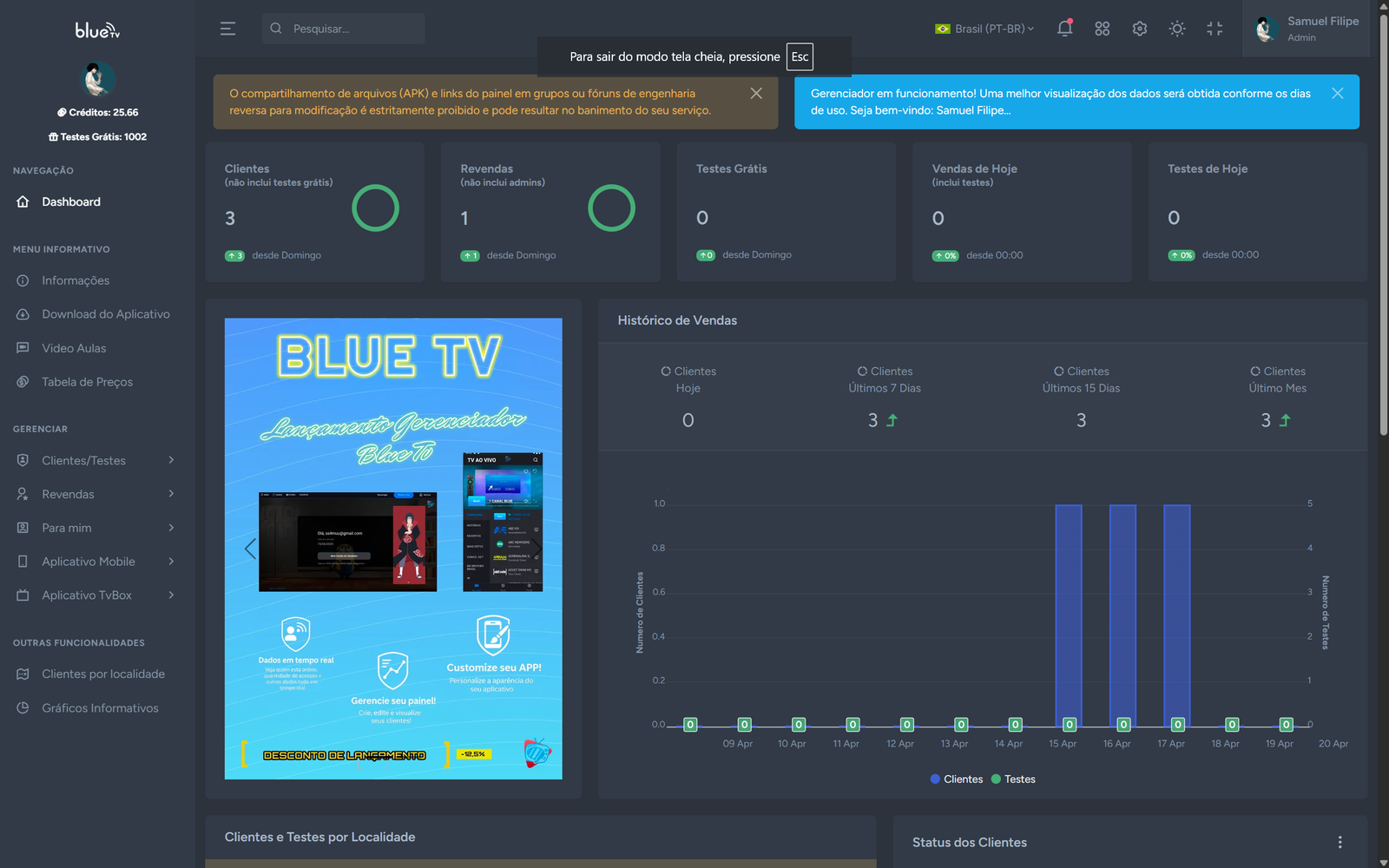Expand the Revendas submenu
The image size is (1389, 868).
point(97,494)
